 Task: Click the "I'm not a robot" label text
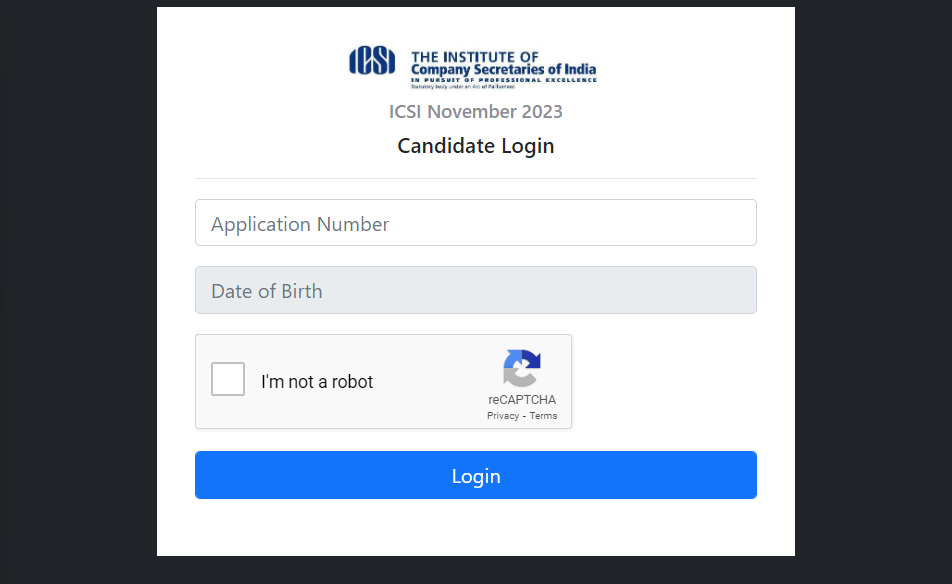click(317, 382)
